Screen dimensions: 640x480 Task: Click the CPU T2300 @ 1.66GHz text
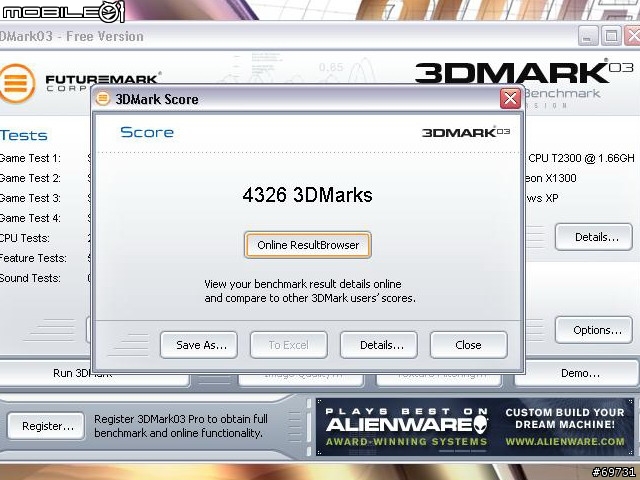[x=581, y=158]
